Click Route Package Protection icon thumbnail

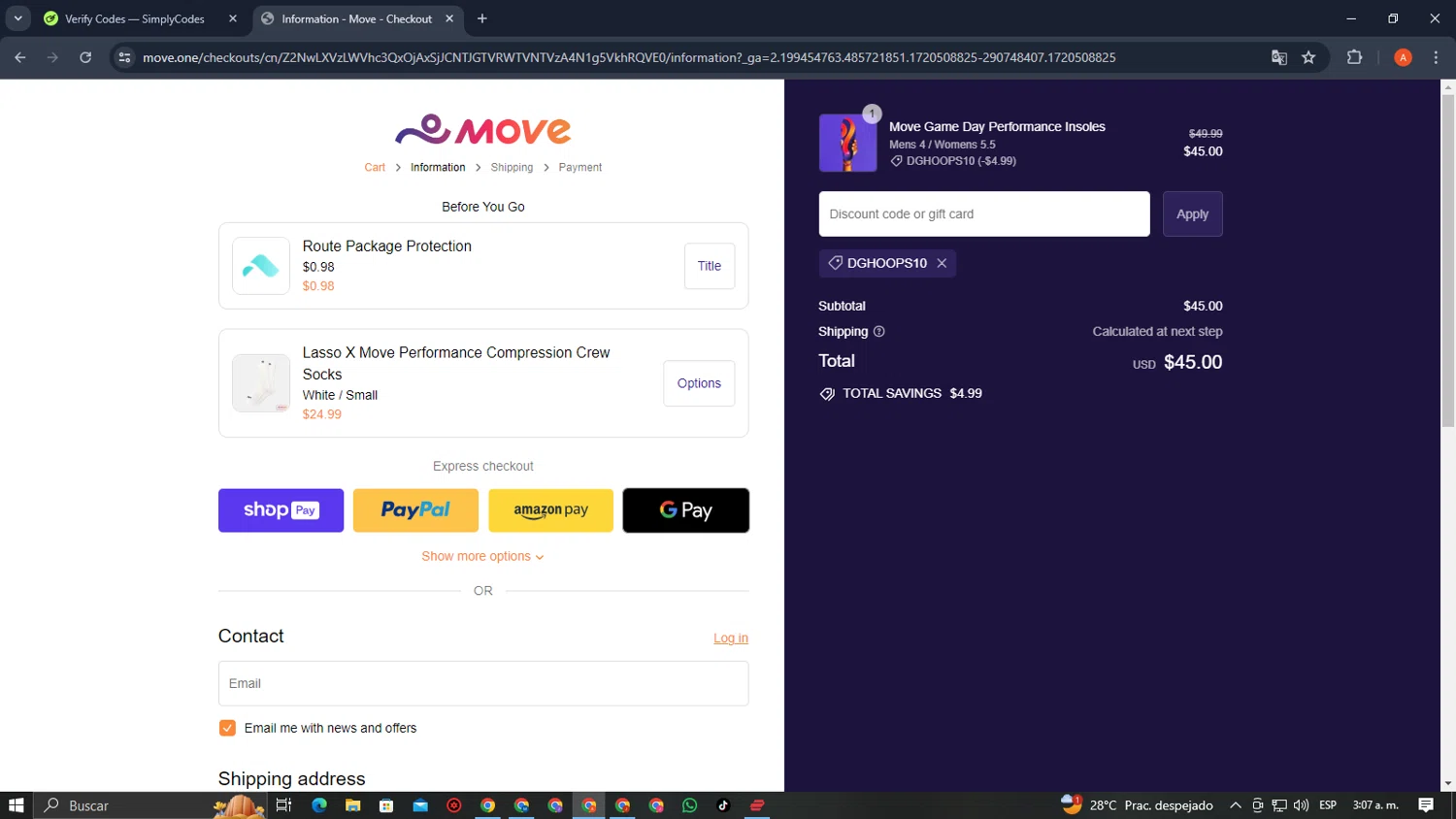pyautogui.click(x=261, y=266)
